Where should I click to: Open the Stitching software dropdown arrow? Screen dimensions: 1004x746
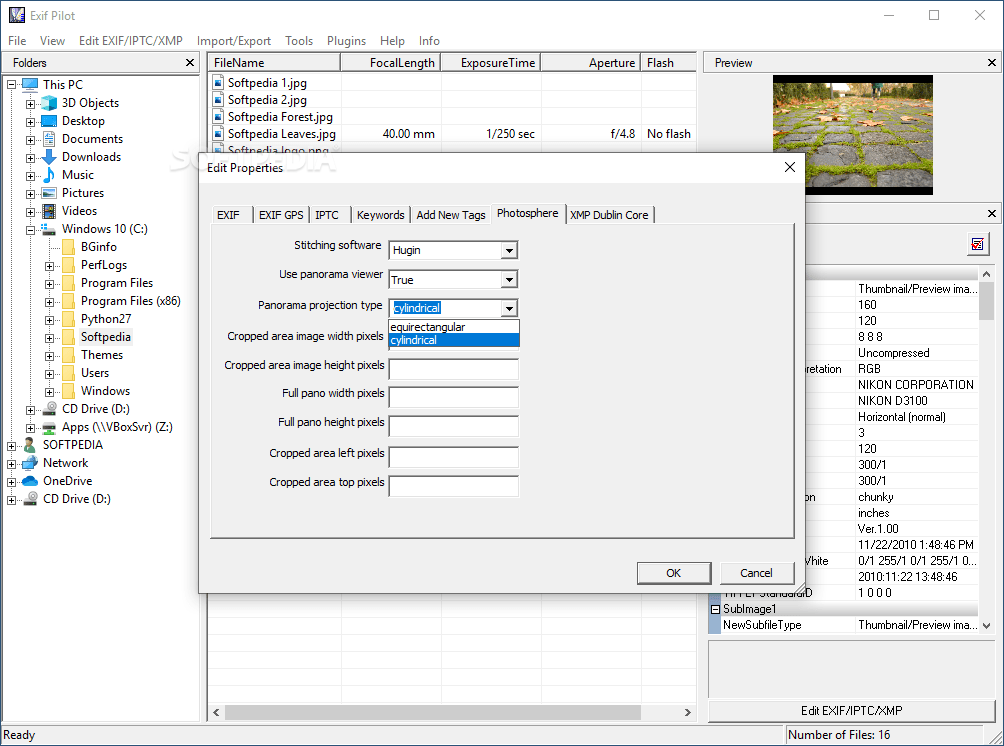click(x=509, y=250)
